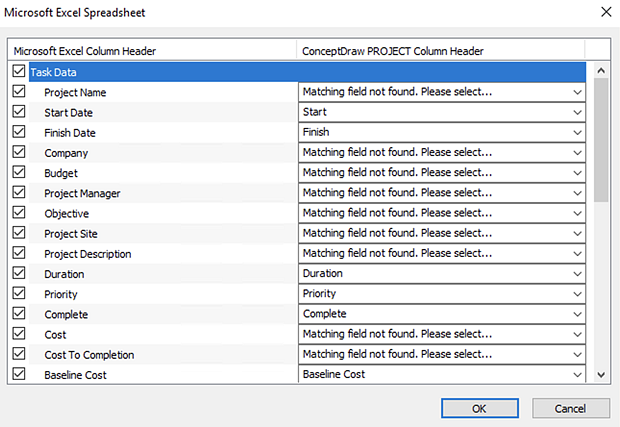Screen dimensions: 620x427
Task: Select the Baseline Cost row label text
Action: click(76, 375)
